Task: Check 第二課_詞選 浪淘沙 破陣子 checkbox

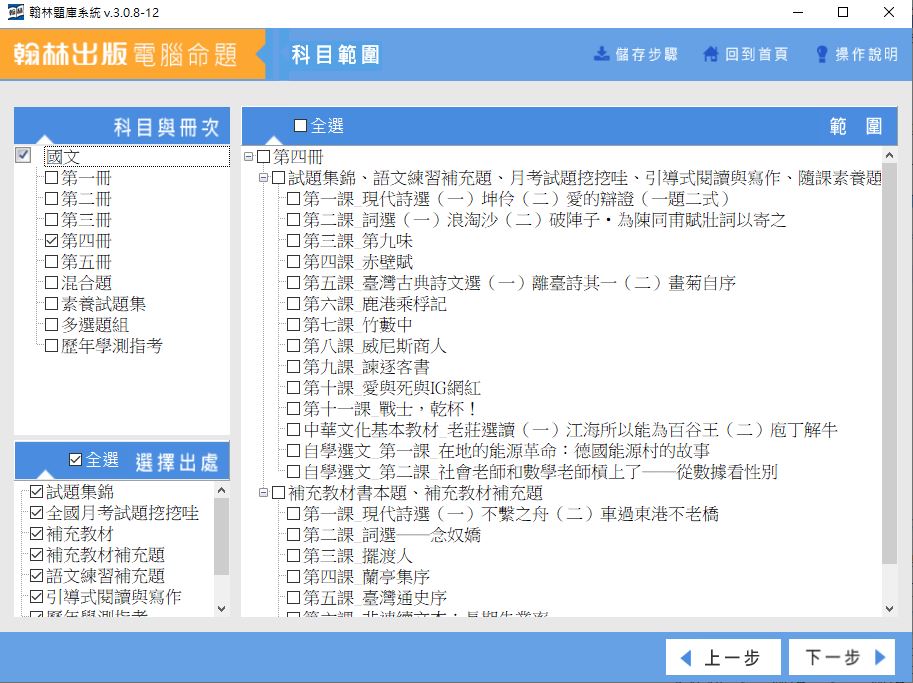Action: click(x=293, y=220)
